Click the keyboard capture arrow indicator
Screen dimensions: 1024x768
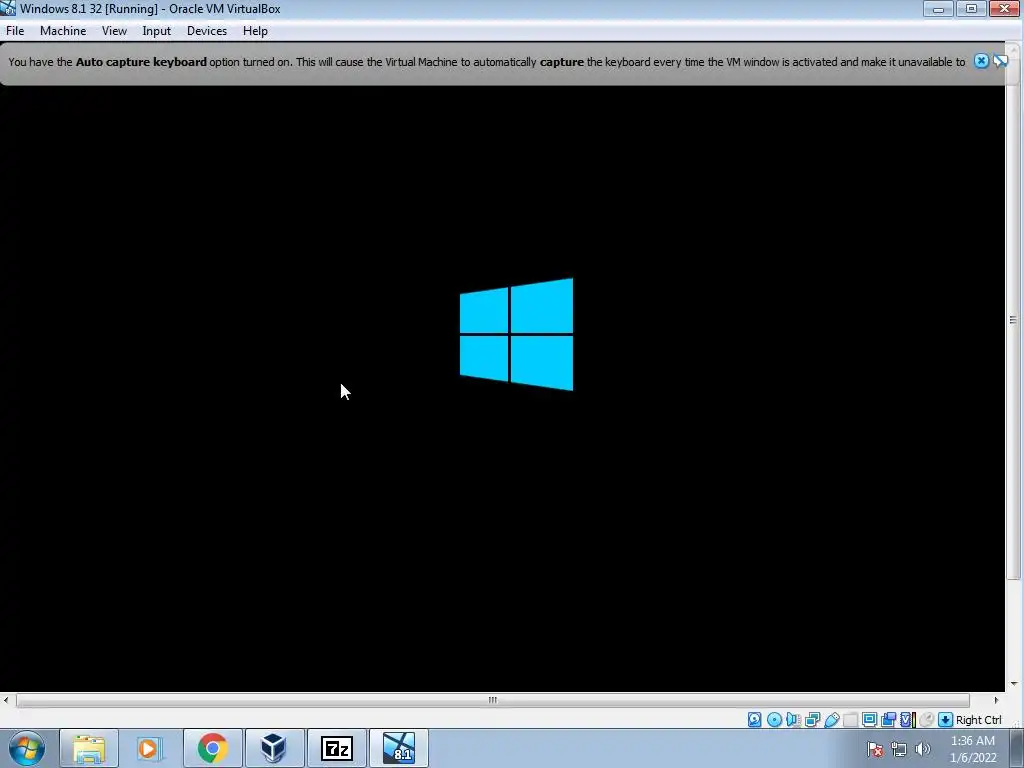pos(945,720)
